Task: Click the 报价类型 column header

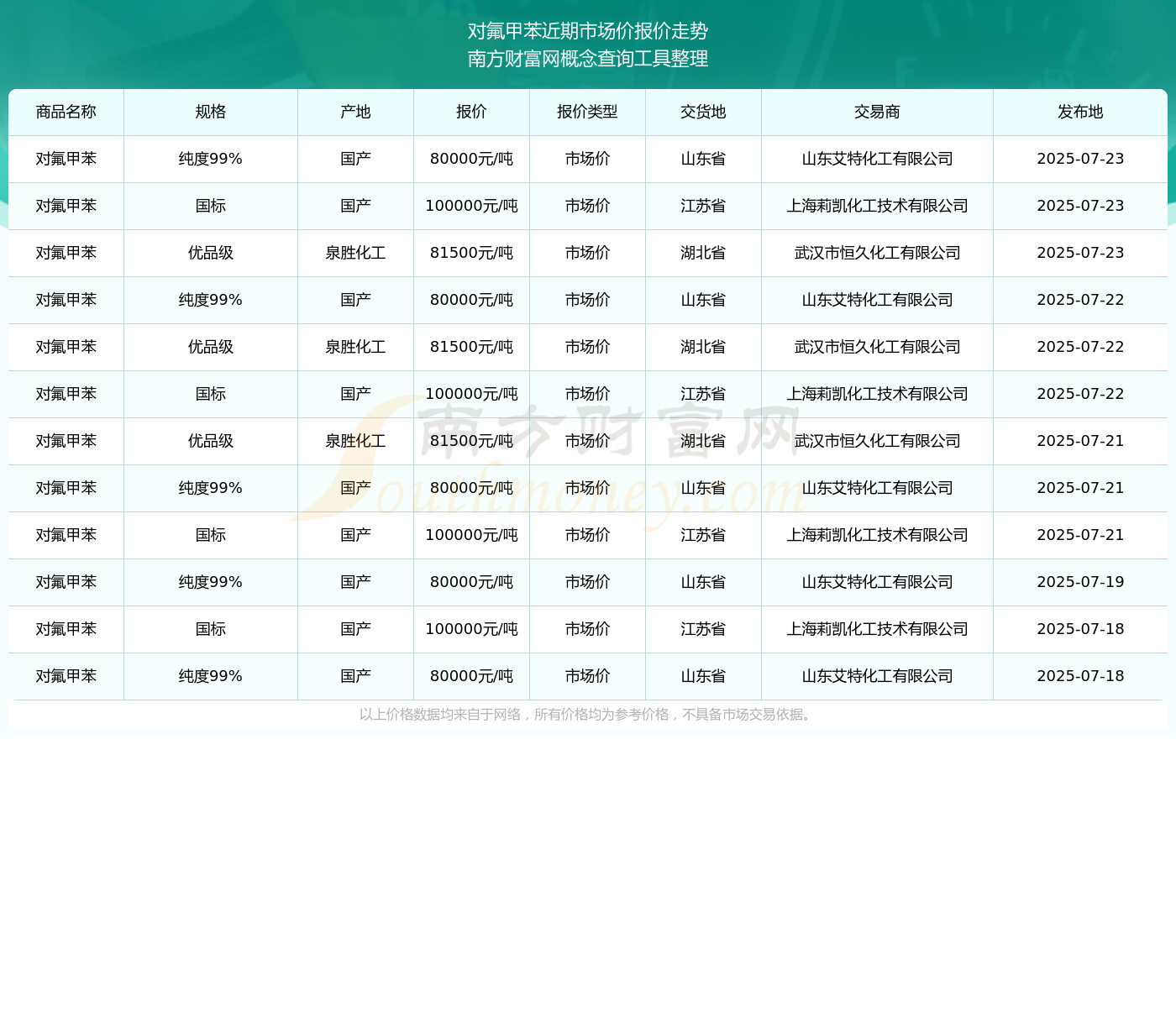Action: 587,112
